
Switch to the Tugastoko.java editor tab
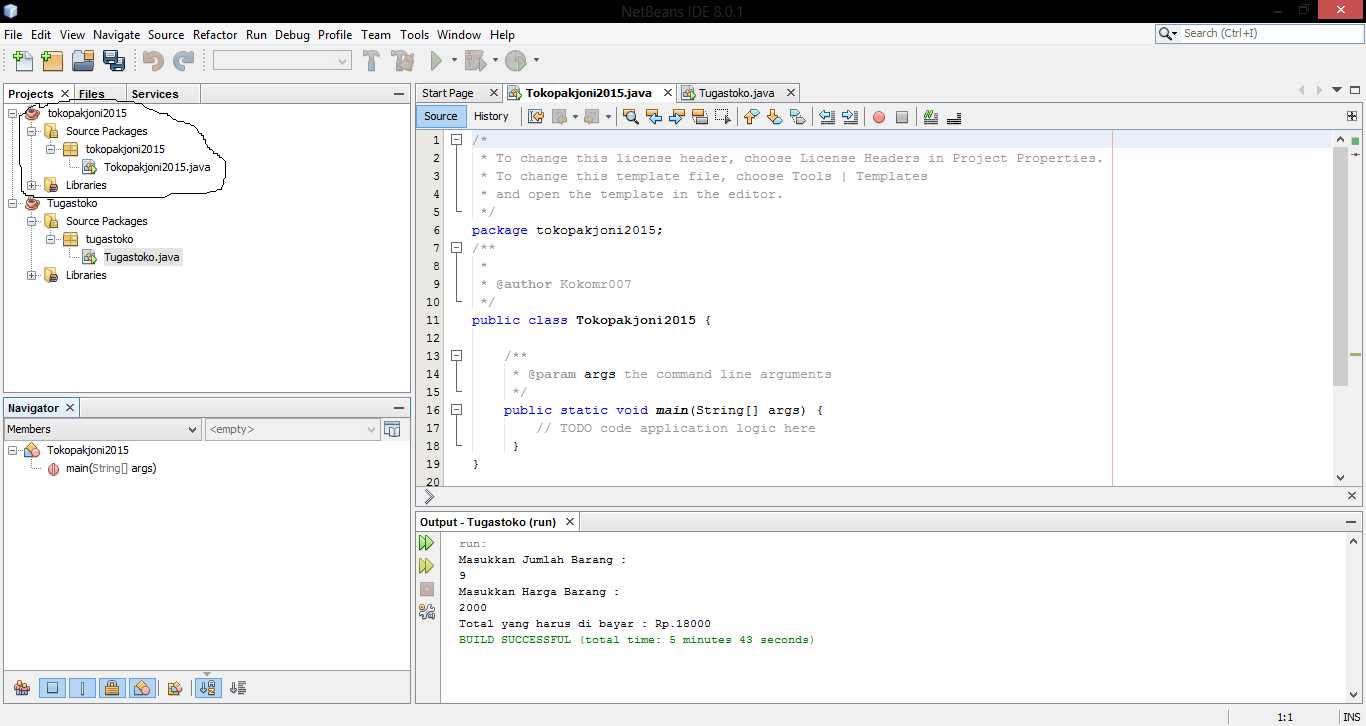[738, 92]
